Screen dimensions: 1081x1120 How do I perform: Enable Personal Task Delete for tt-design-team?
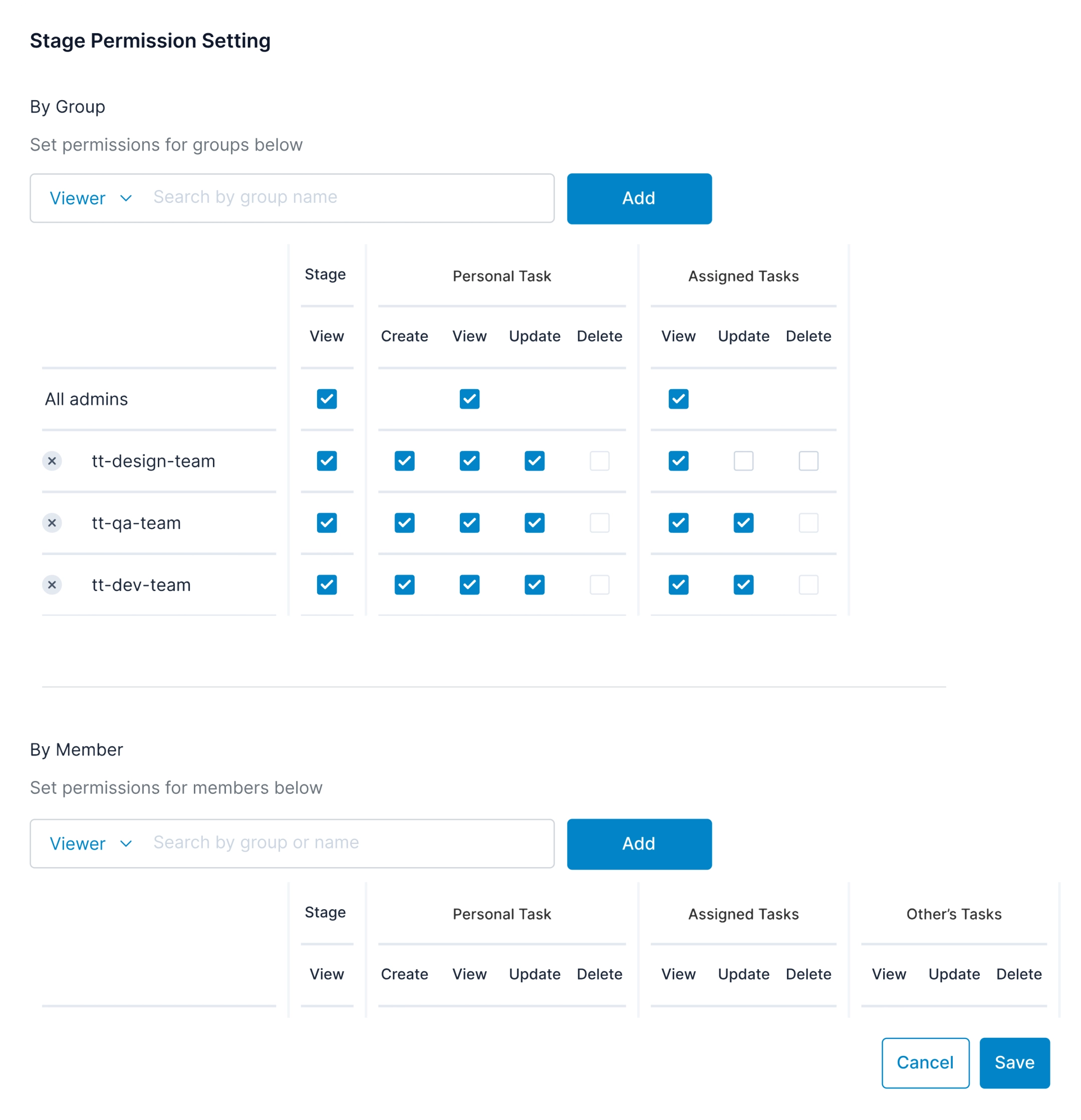(599, 460)
